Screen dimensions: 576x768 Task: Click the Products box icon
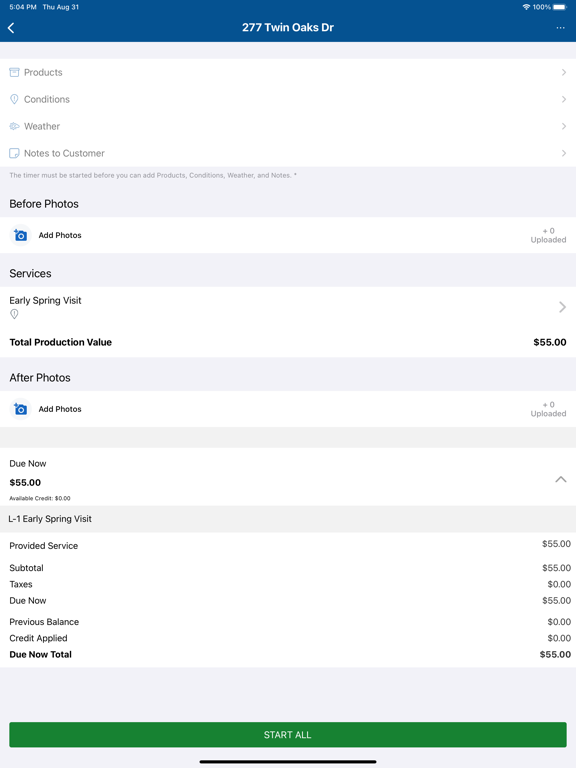pyautogui.click(x=14, y=72)
